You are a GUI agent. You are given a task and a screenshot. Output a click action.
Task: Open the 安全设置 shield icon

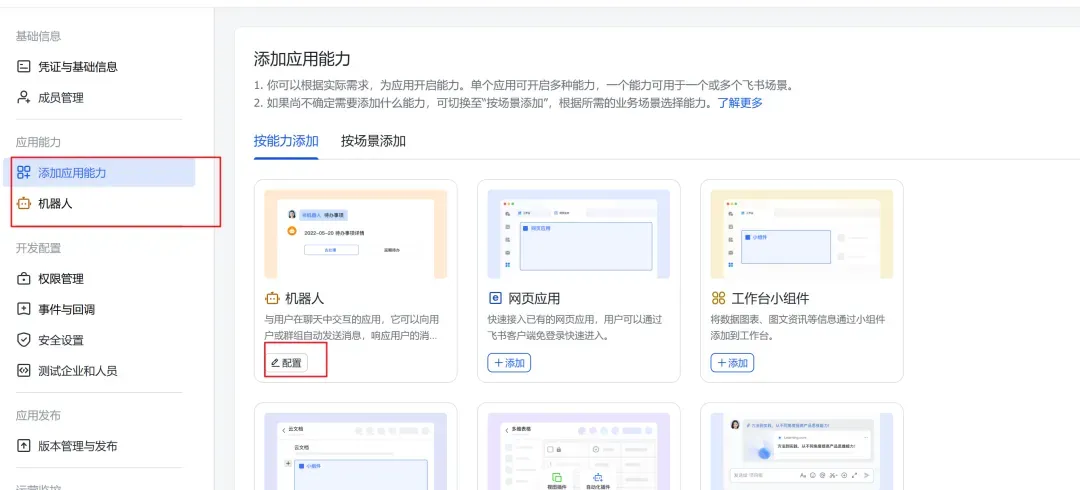(23, 340)
